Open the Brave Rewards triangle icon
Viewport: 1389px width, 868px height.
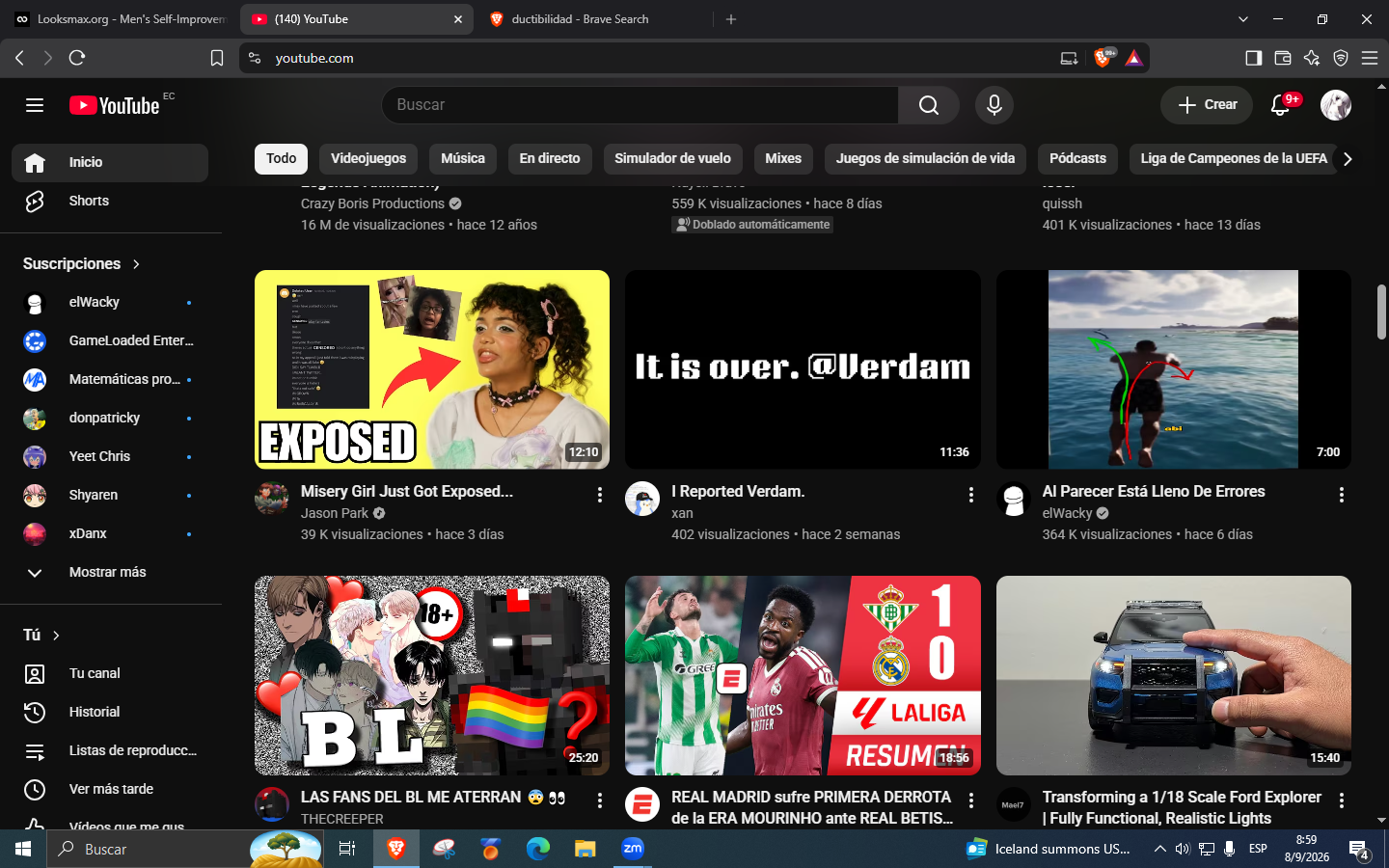(x=1134, y=58)
